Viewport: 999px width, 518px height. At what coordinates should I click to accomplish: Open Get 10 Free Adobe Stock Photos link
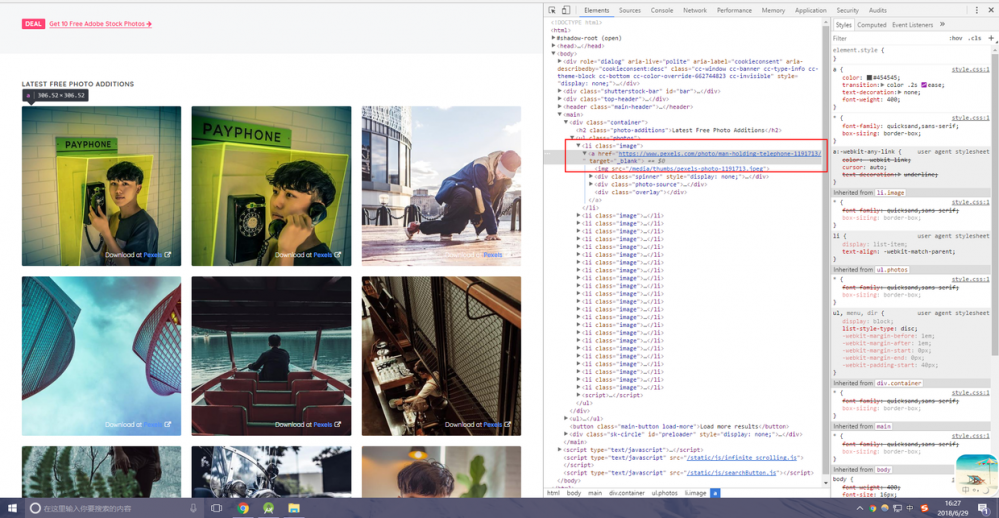(x=100, y=24)
